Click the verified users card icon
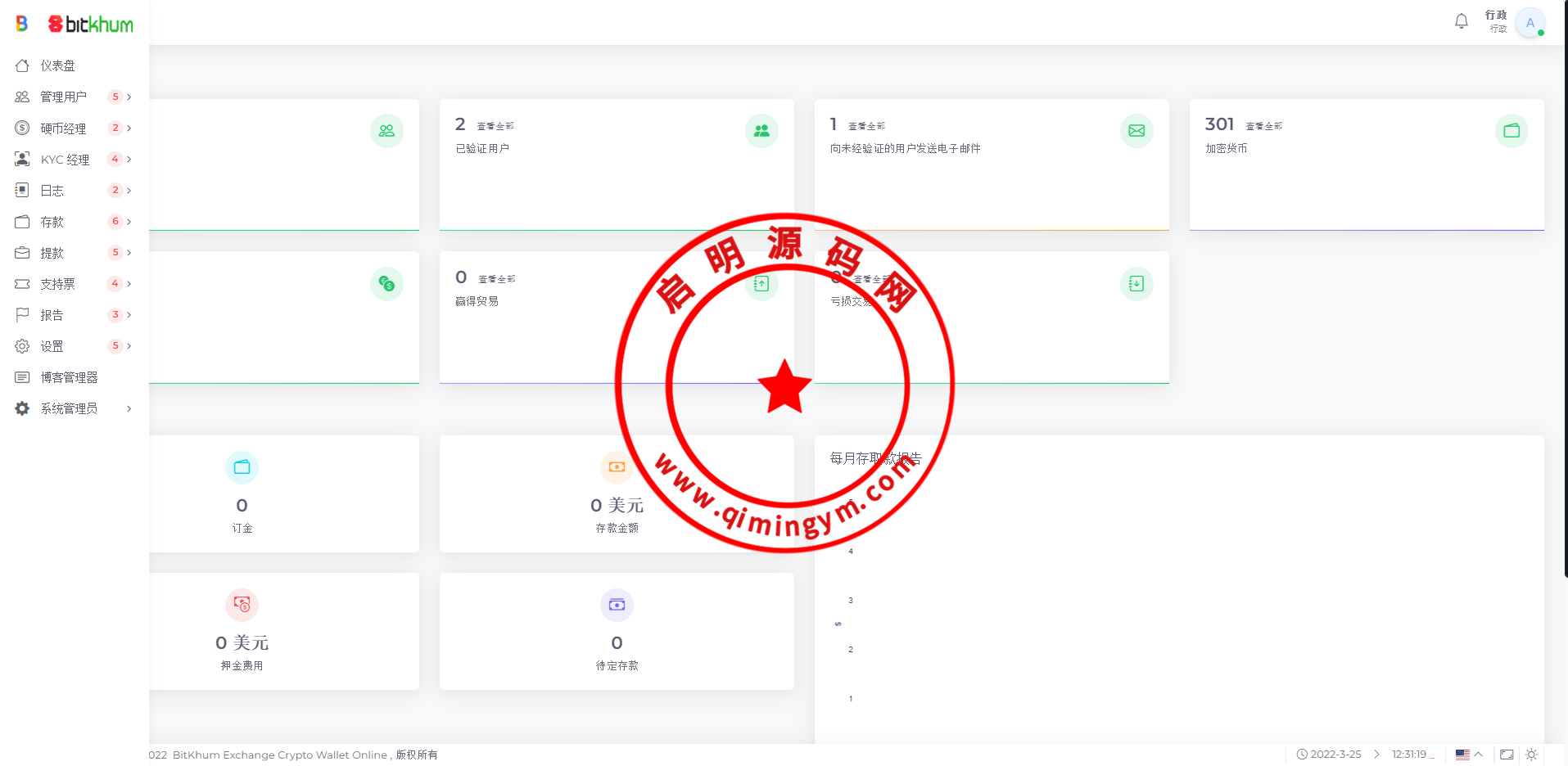This screenshot has width=1568, height=766. [761, 131]
